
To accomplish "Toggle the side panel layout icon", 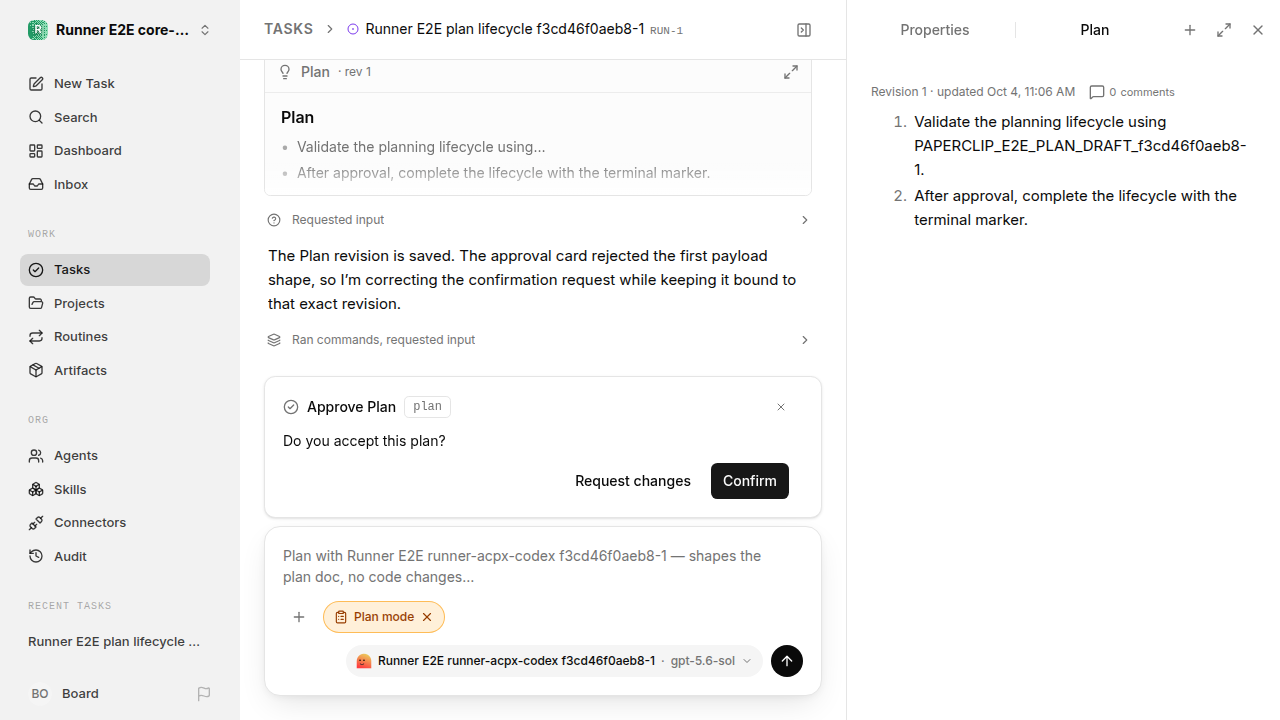I will pyautogui.click(x=803, y=30).
